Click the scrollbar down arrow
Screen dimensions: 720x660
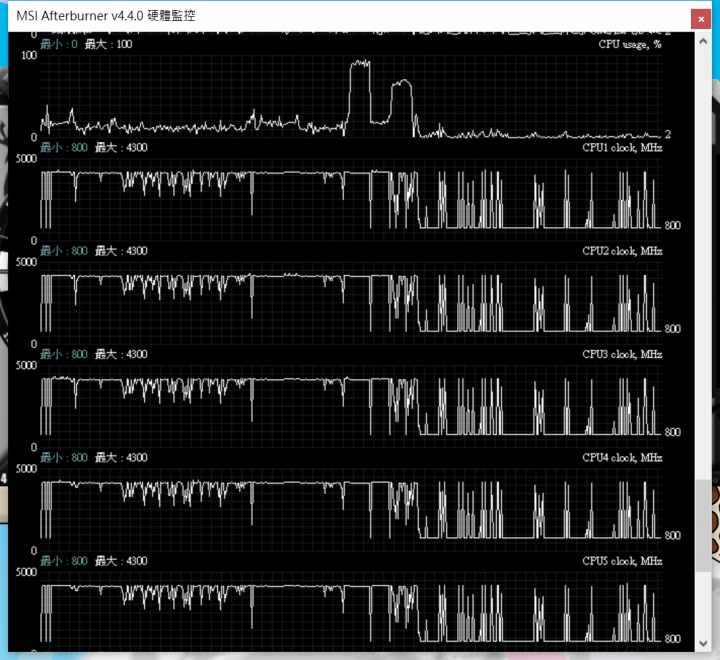point(703,643)
